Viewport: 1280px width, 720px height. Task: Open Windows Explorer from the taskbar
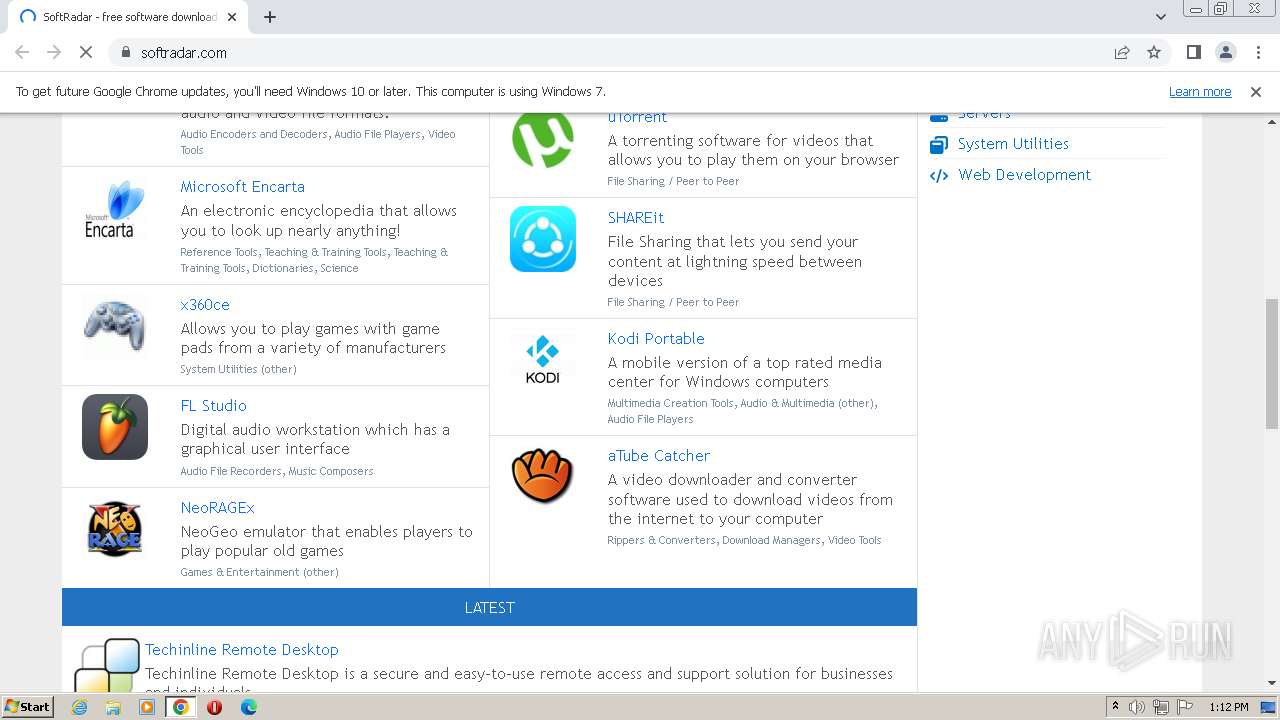tap(113, 707)
